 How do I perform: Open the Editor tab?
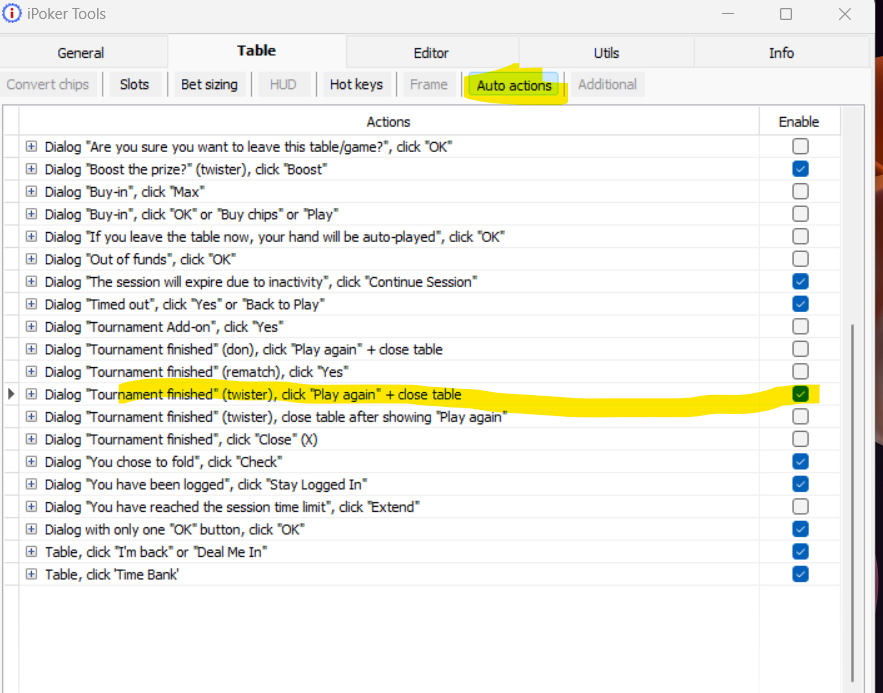point(431,53)
